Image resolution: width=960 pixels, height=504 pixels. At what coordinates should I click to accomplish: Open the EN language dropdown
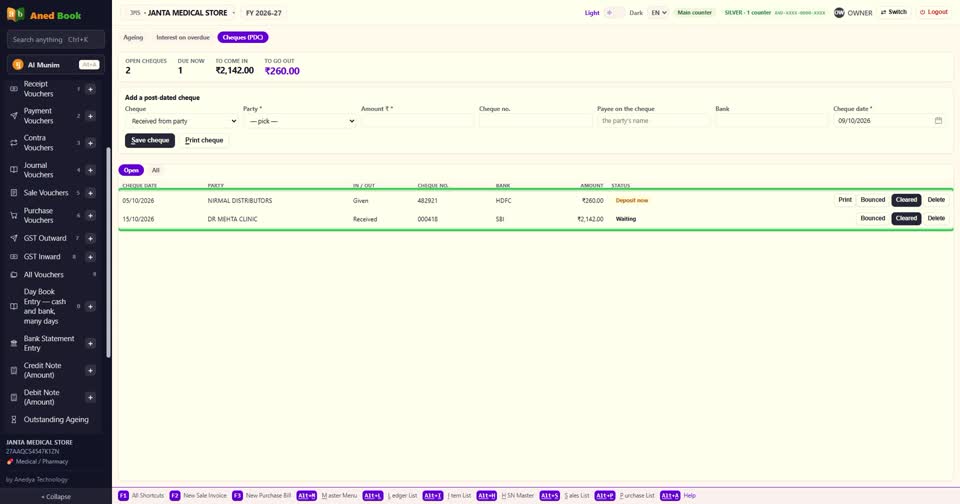point(658,12)
